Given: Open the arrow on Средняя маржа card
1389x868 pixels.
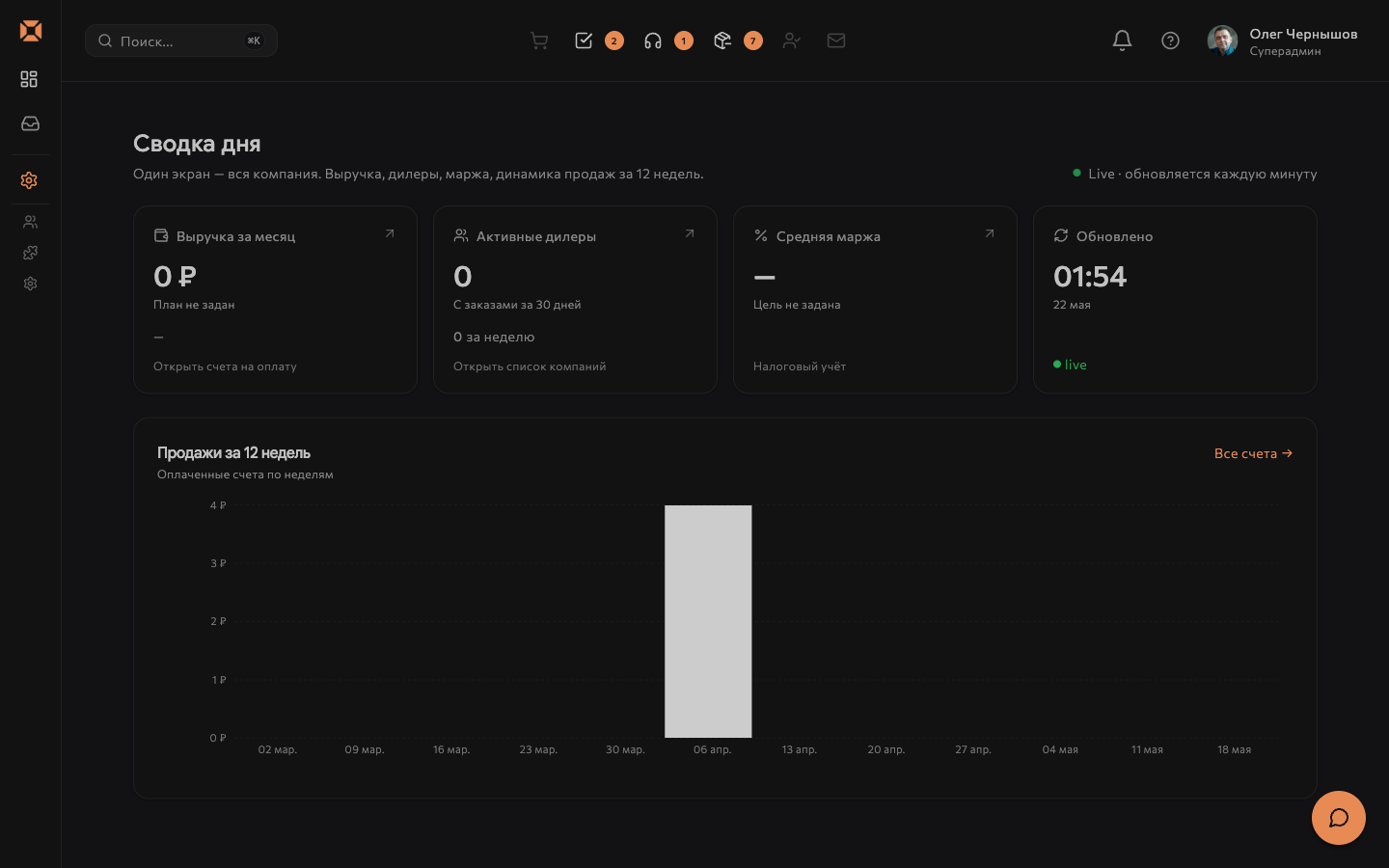Looking at the screenshot, I should (990, 233).
